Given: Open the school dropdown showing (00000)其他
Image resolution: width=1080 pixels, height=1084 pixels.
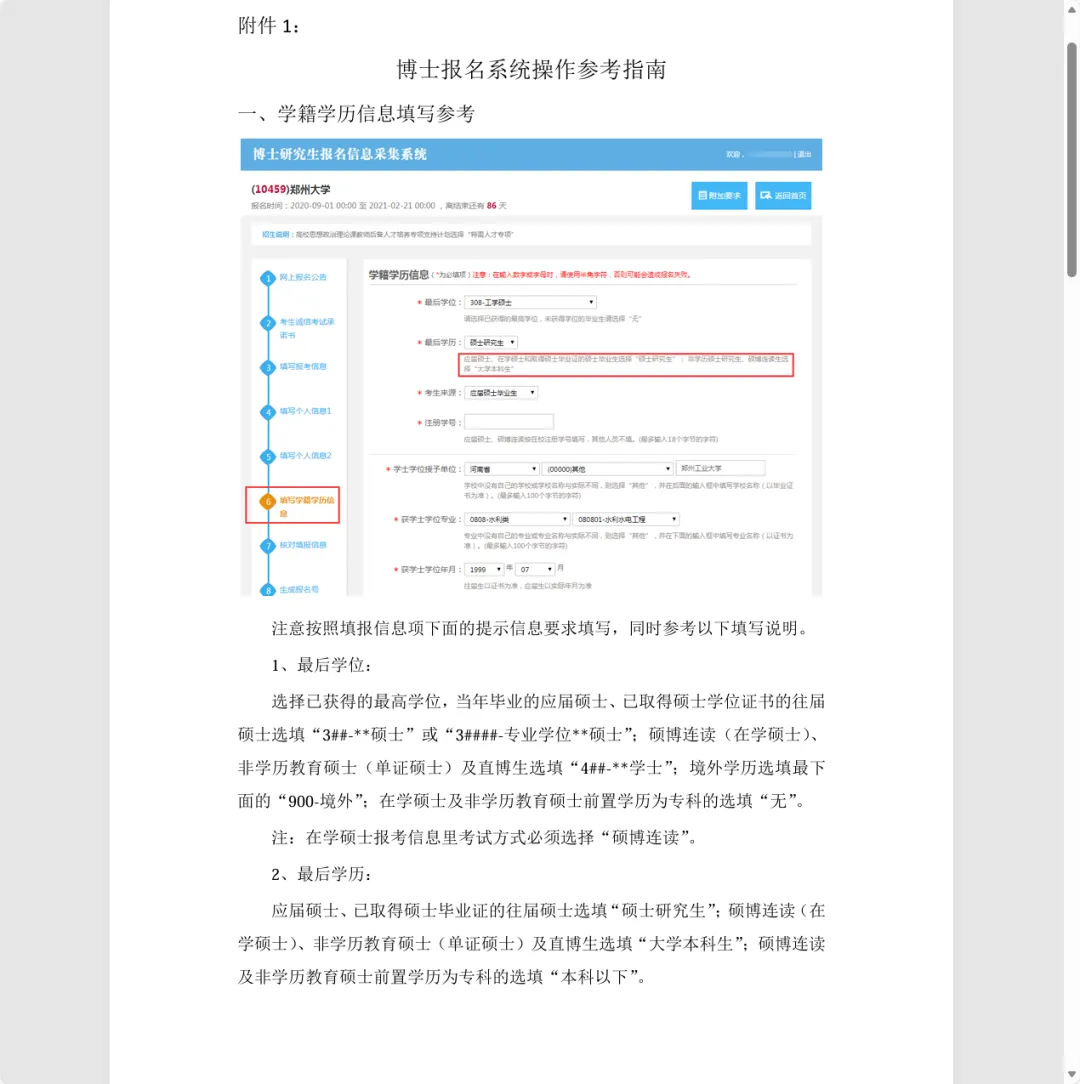Looking at the screenshot, I should coord(607,469).
